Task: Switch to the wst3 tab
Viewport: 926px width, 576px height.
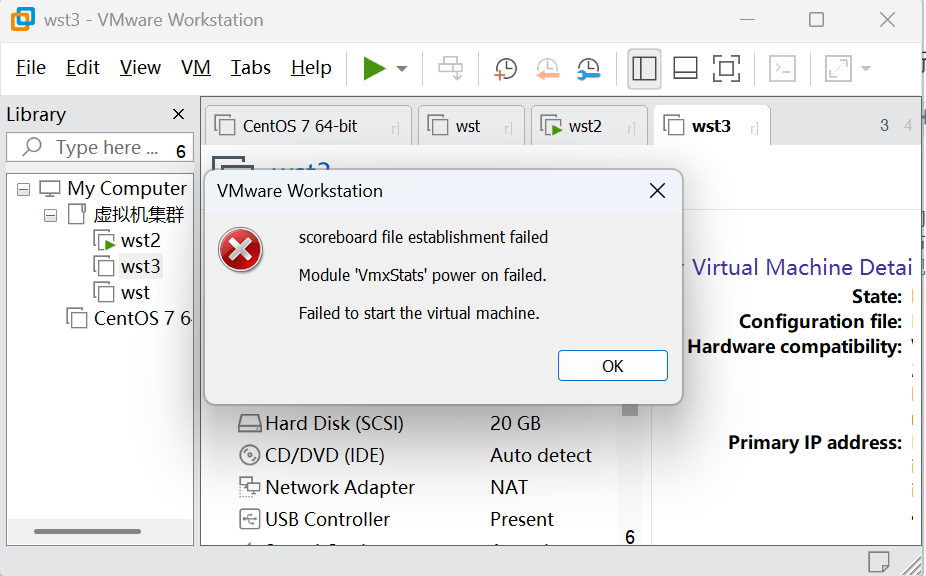Action: pos(712,126)
